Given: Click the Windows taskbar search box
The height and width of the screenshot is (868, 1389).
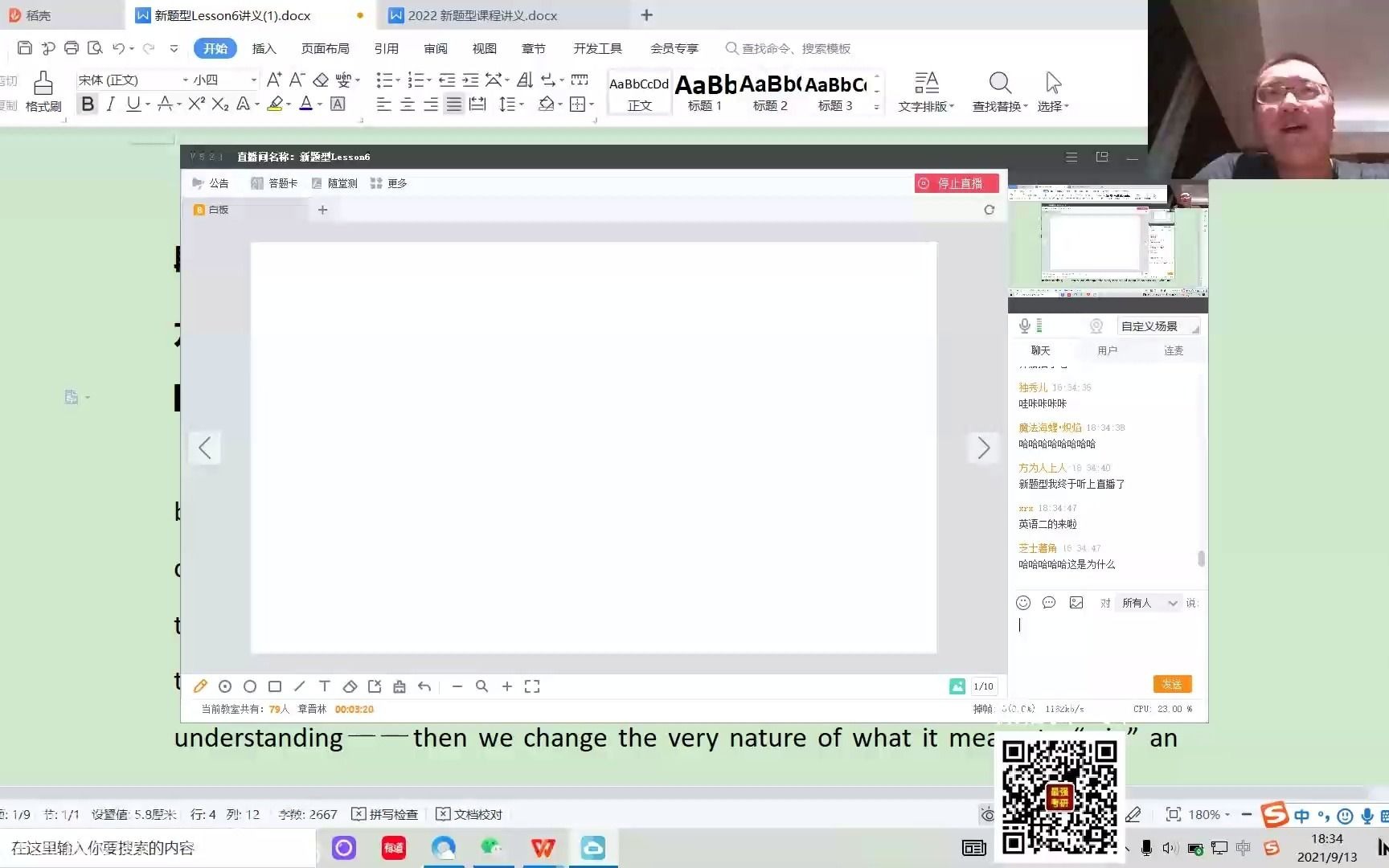Looking at the screenshot, I should (158, 848).
